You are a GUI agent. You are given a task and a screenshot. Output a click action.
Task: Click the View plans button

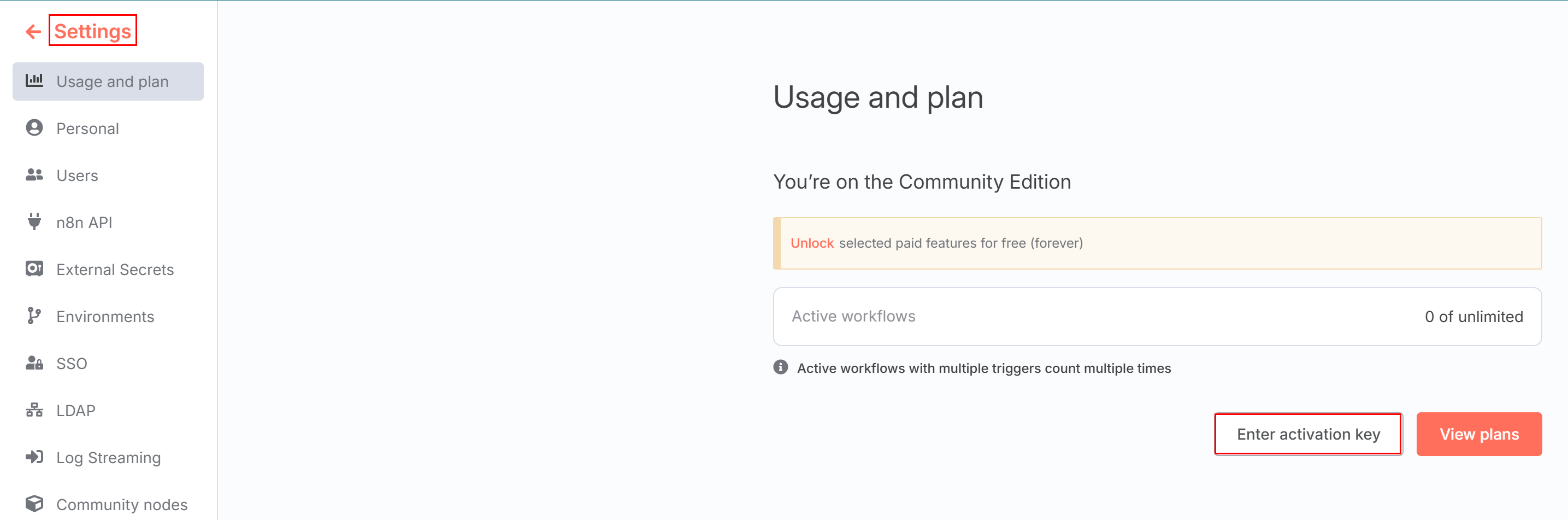click(x=1478, y=434)
